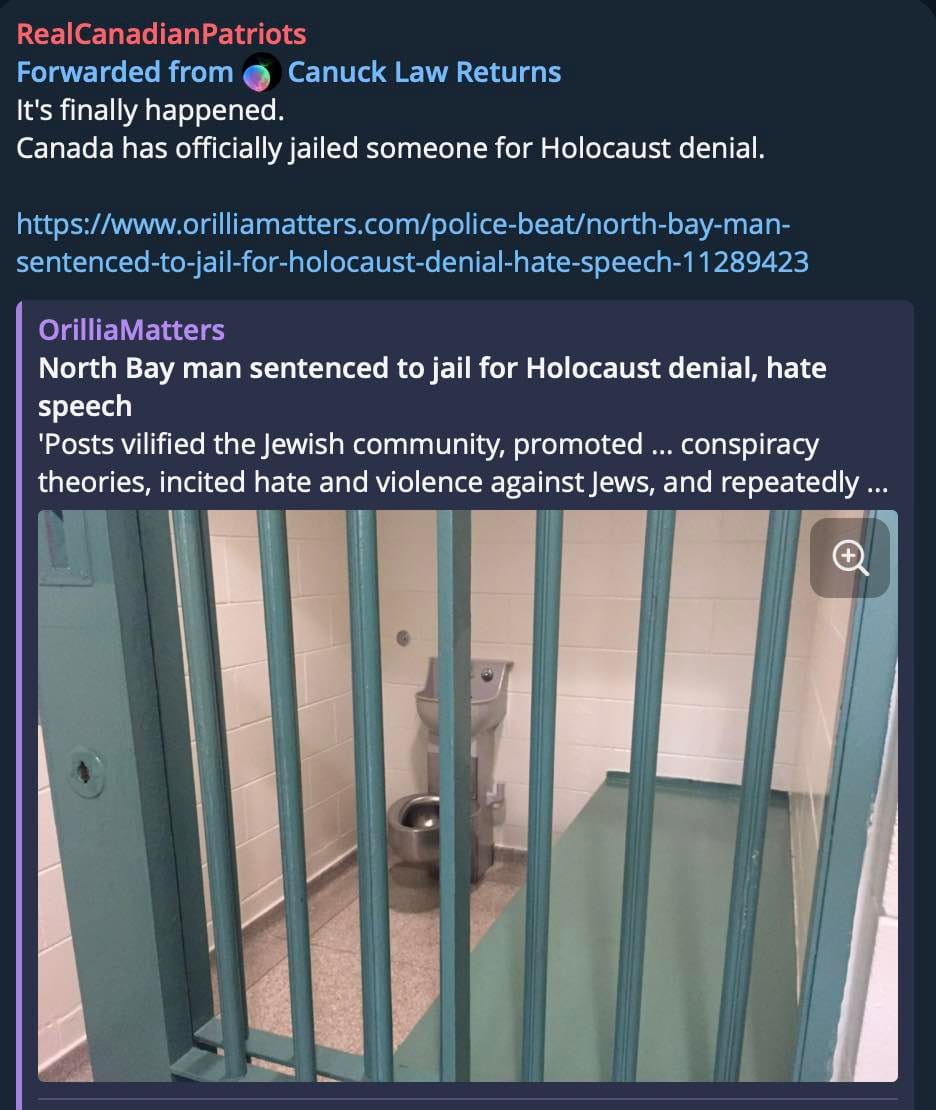Viewport: 936px width, 1110px height.
Task: Open the Canuck Law Returns forwarded source
Action: (424, 72)
